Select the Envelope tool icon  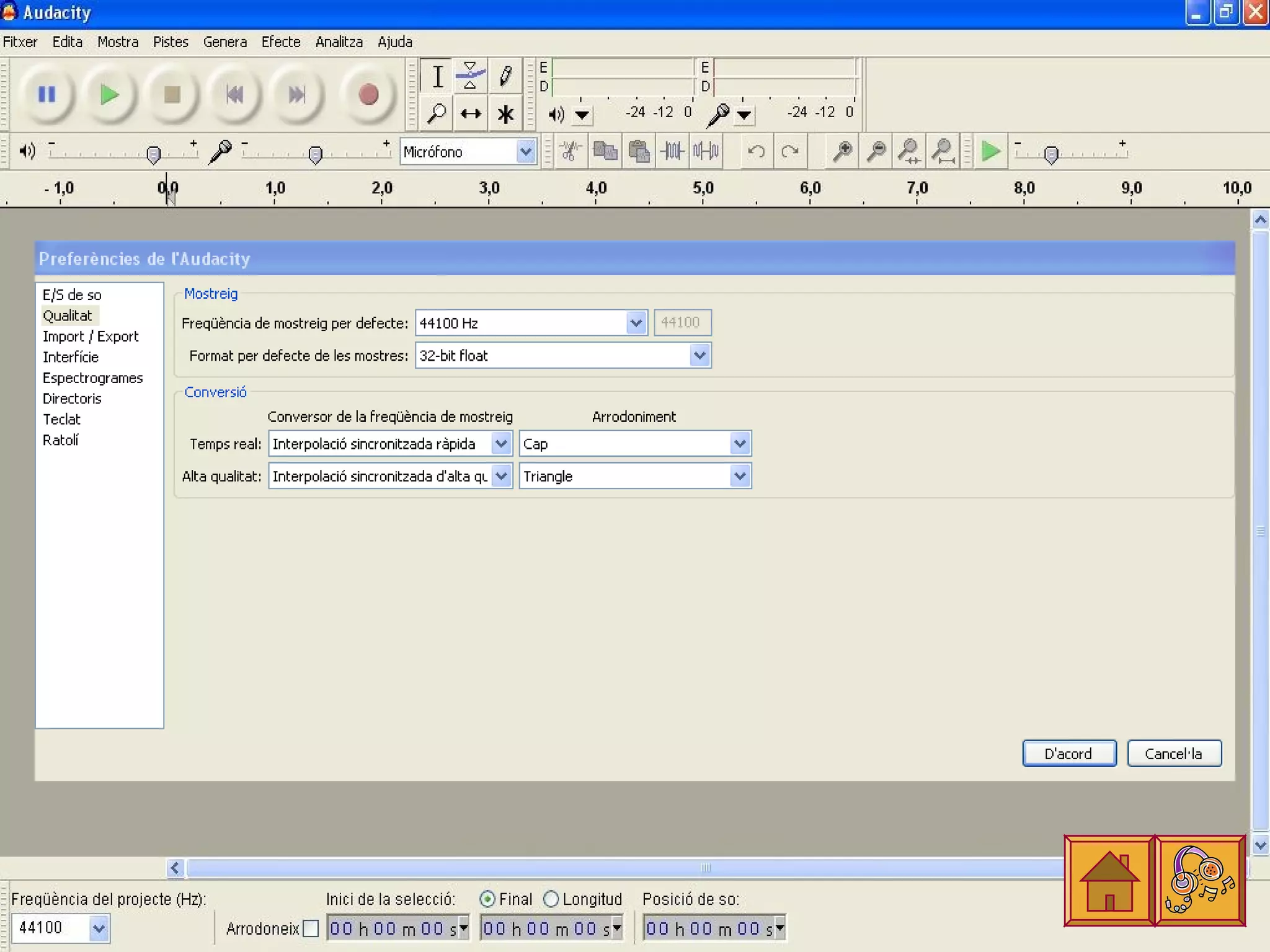point(470,77)
